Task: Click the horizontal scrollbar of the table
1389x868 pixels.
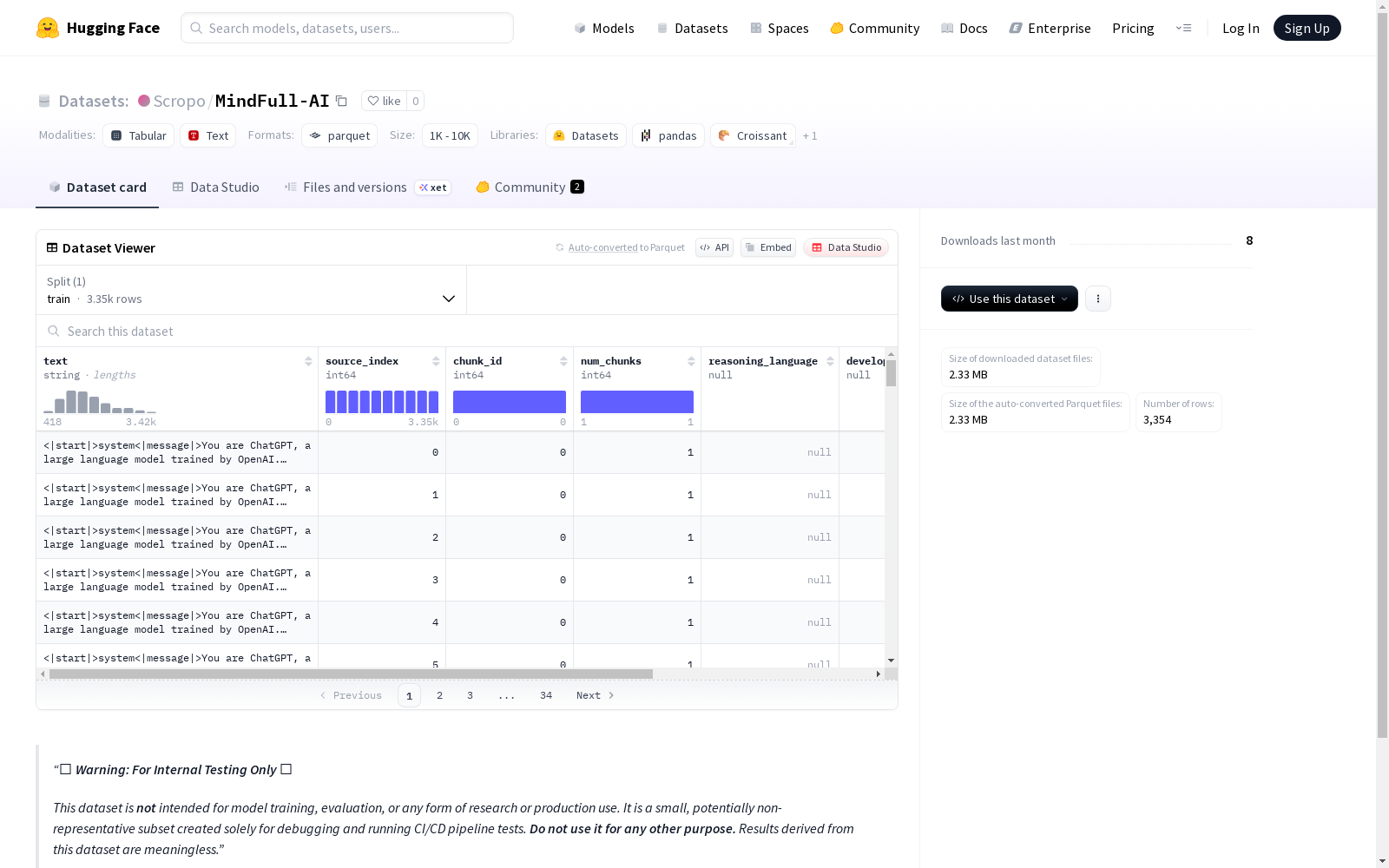Action: 351,674
